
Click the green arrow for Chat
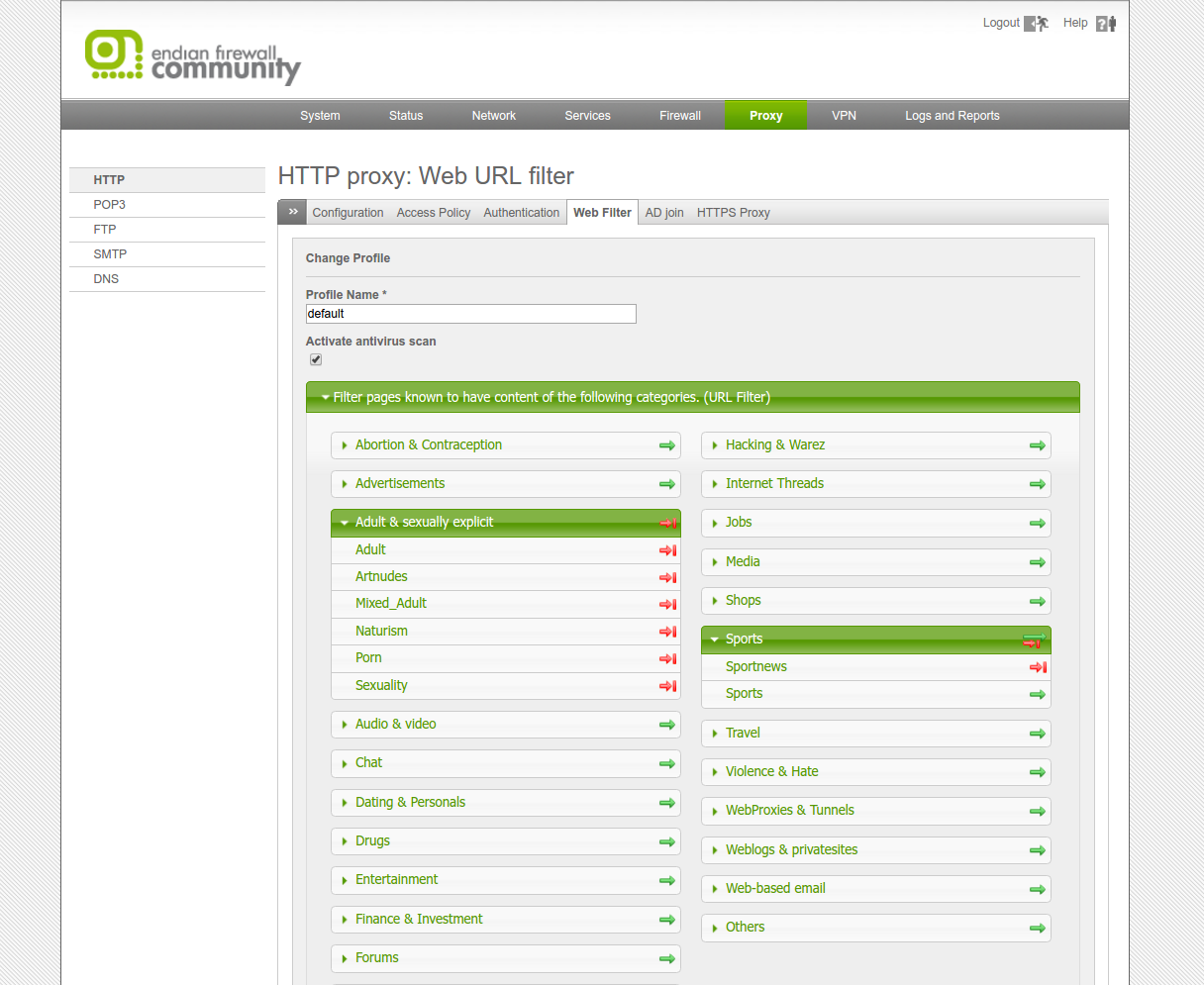coord(667,763)
